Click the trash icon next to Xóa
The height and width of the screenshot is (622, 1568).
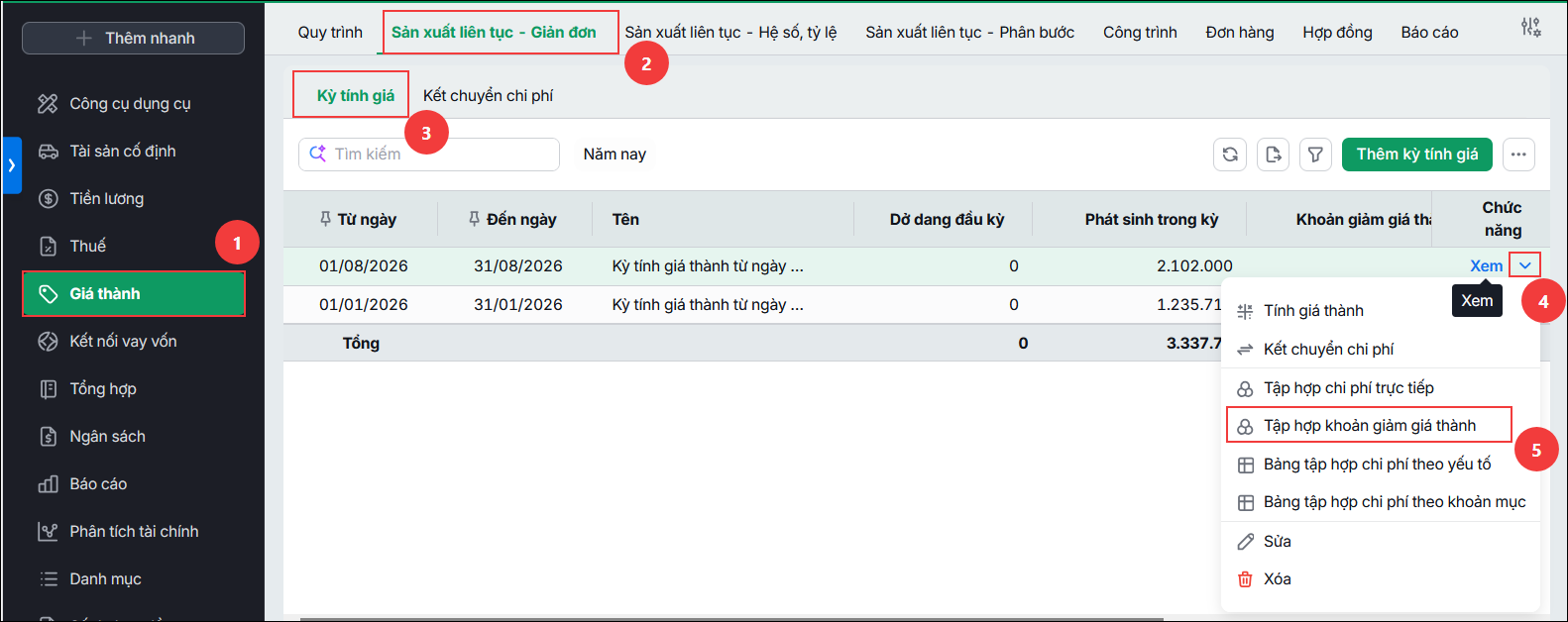(1245, 579)
